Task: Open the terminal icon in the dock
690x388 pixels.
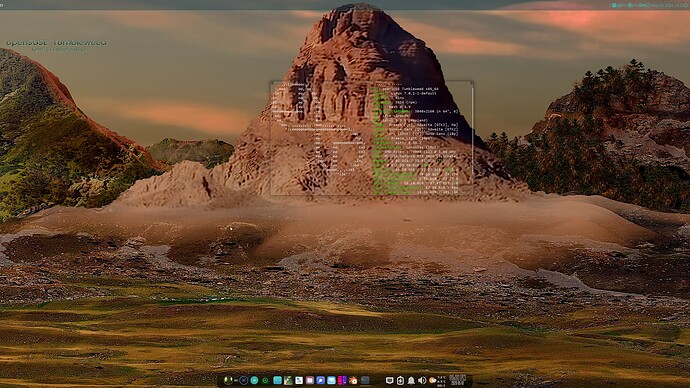Action: tap(365, 380)
